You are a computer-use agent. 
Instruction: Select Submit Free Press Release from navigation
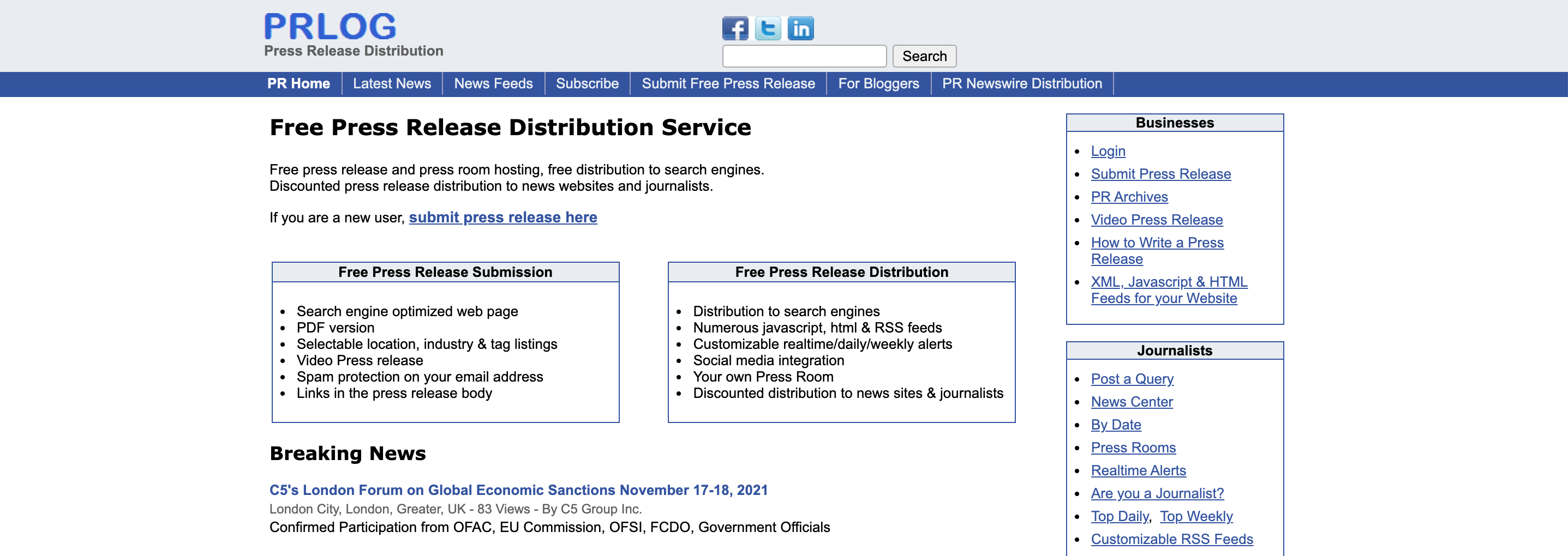tap(728, 84)
